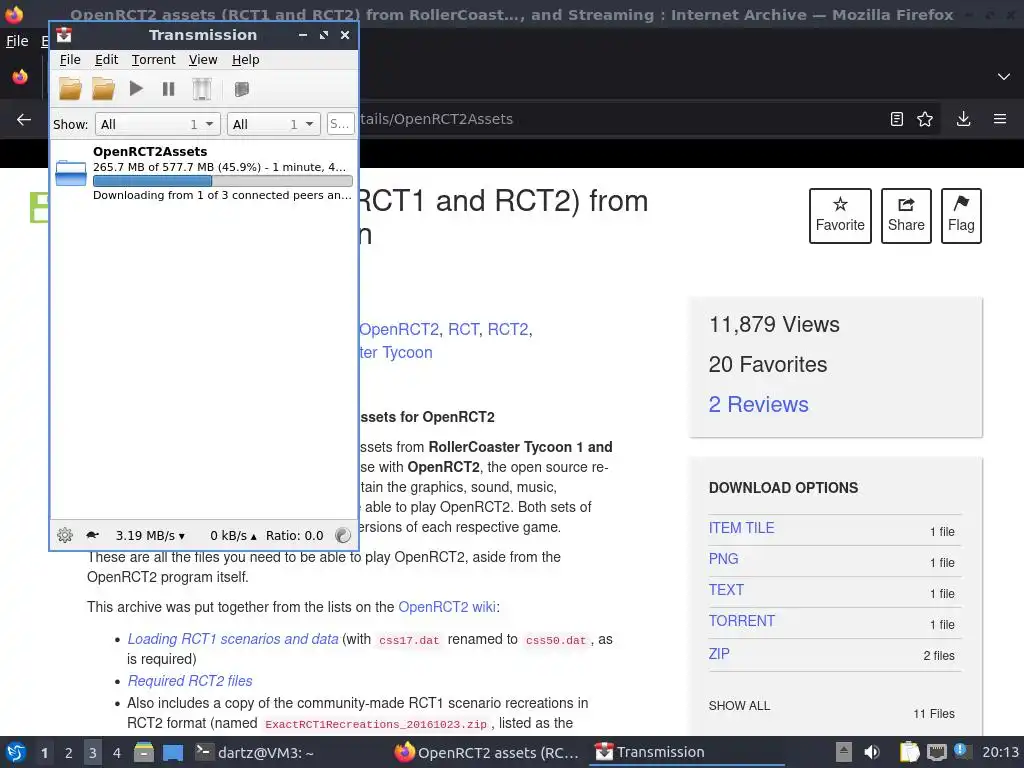Open the volume speaker tray icon

[x=872, y=752]
